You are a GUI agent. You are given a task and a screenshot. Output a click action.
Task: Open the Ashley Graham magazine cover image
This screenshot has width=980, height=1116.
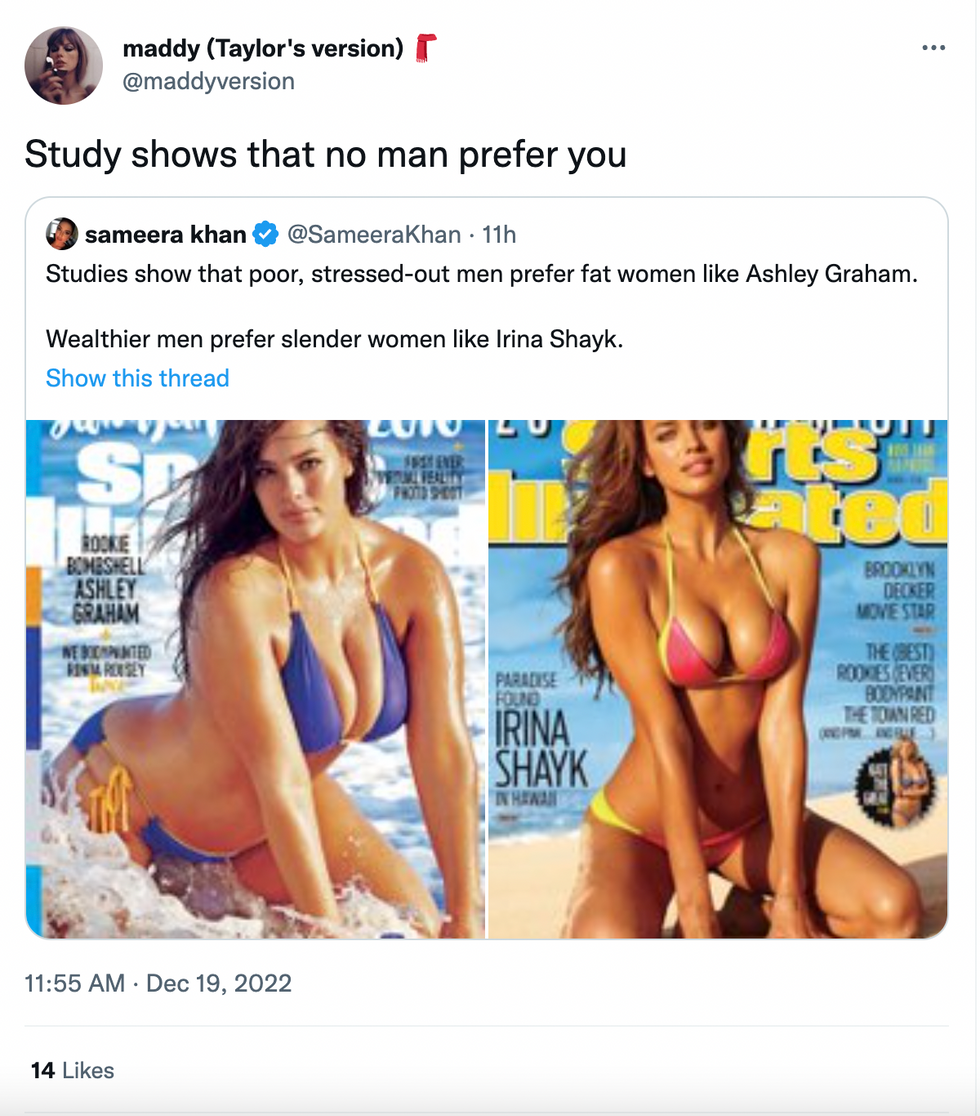pos(255,679)
